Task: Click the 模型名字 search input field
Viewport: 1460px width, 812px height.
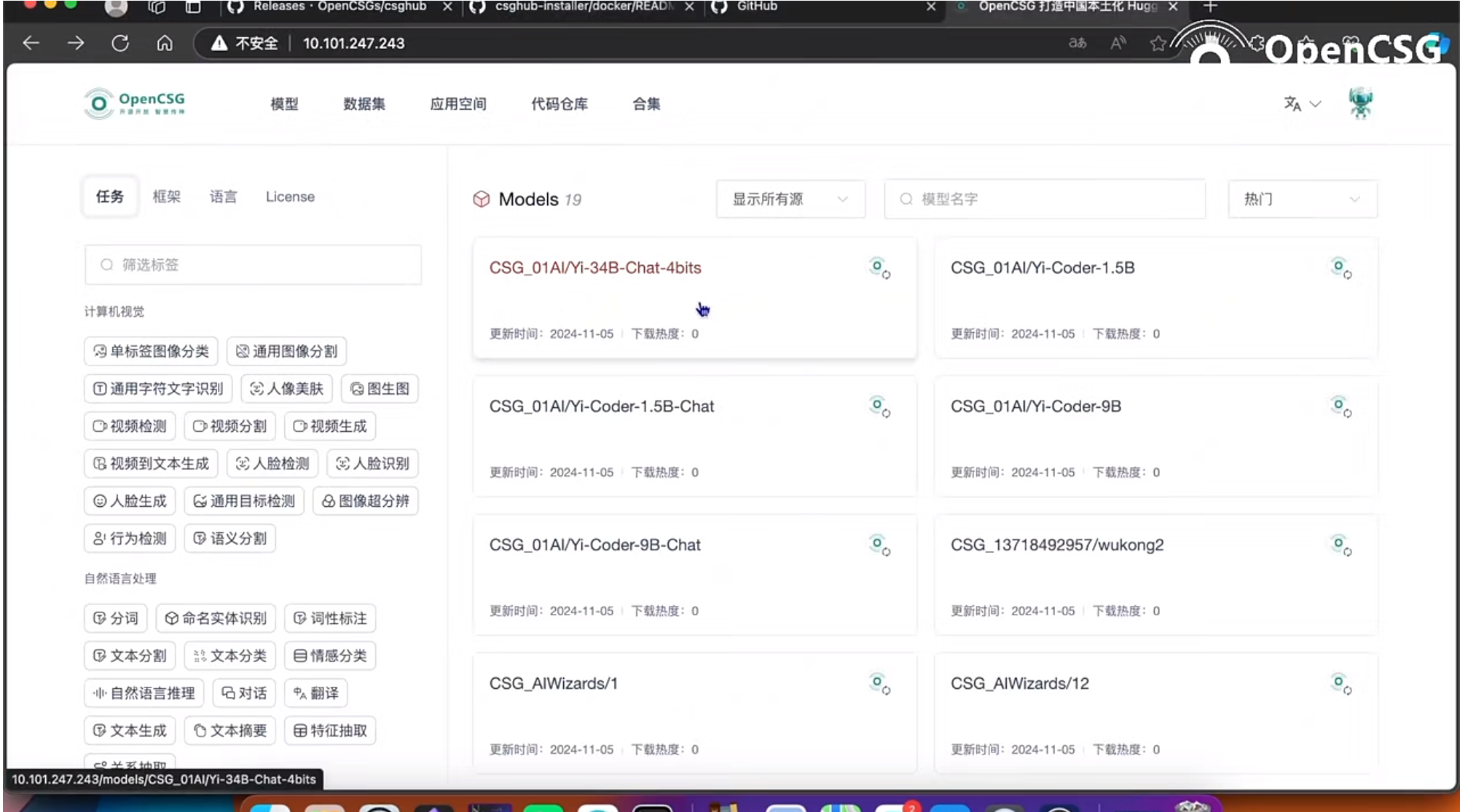Action: click(1044, 199)
